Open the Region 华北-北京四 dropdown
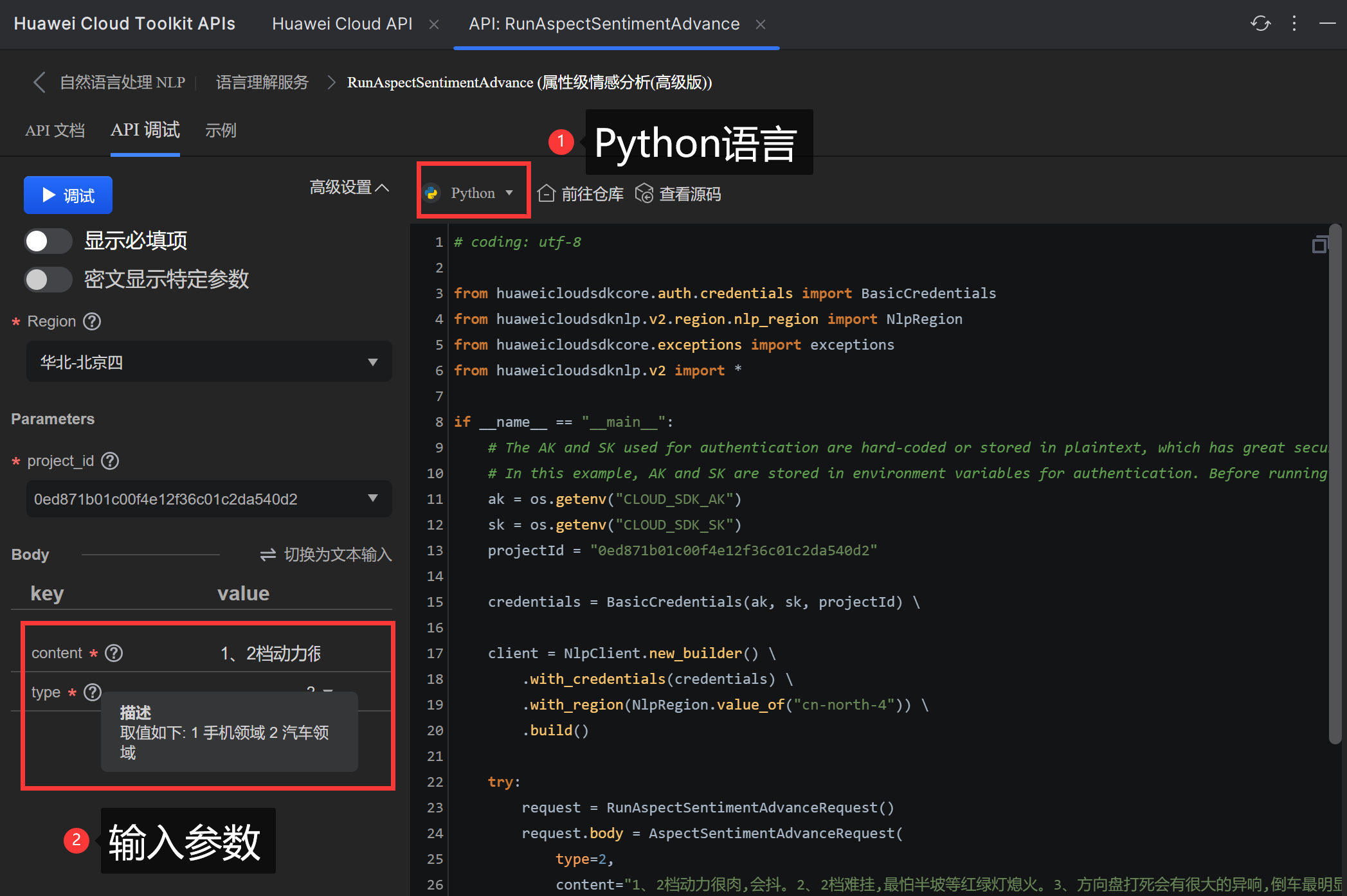The height and width of the screenshot is (896, 1347). tap(209, 362)
